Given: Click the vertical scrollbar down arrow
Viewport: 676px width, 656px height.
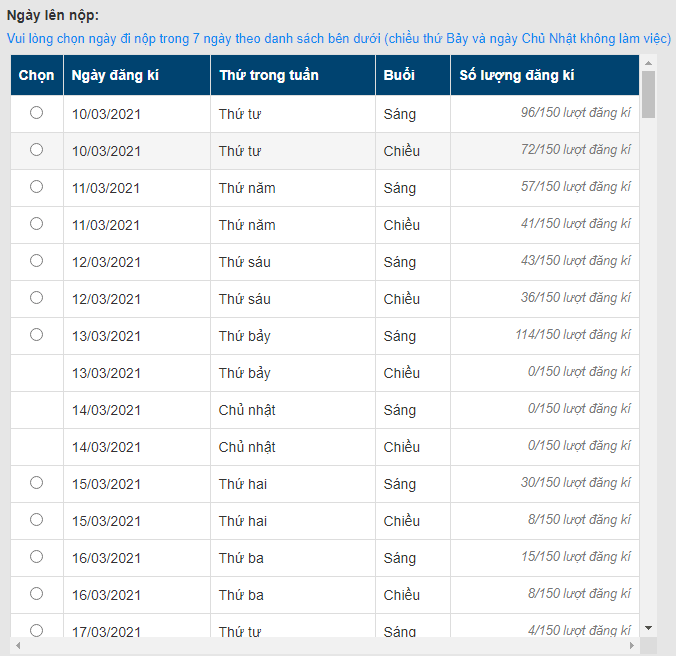Looking at the screenshot, I should (x=648, y=628).
